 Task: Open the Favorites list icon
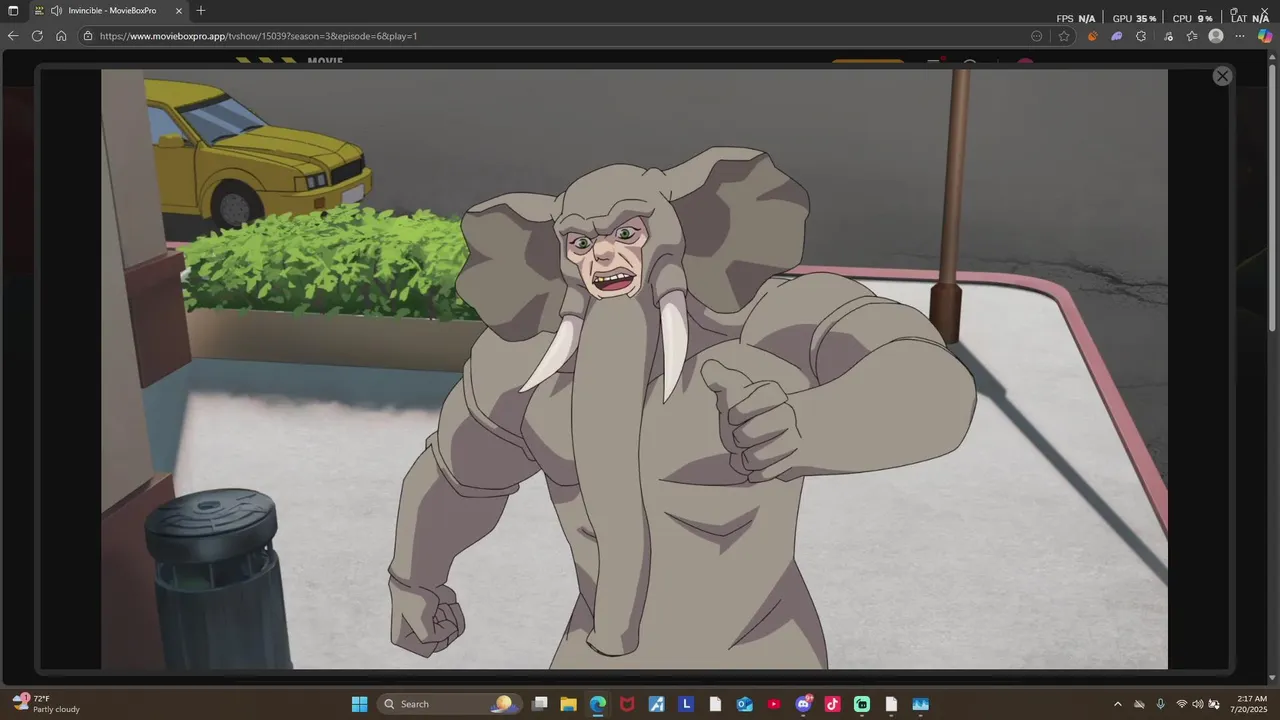[1192, 36]
